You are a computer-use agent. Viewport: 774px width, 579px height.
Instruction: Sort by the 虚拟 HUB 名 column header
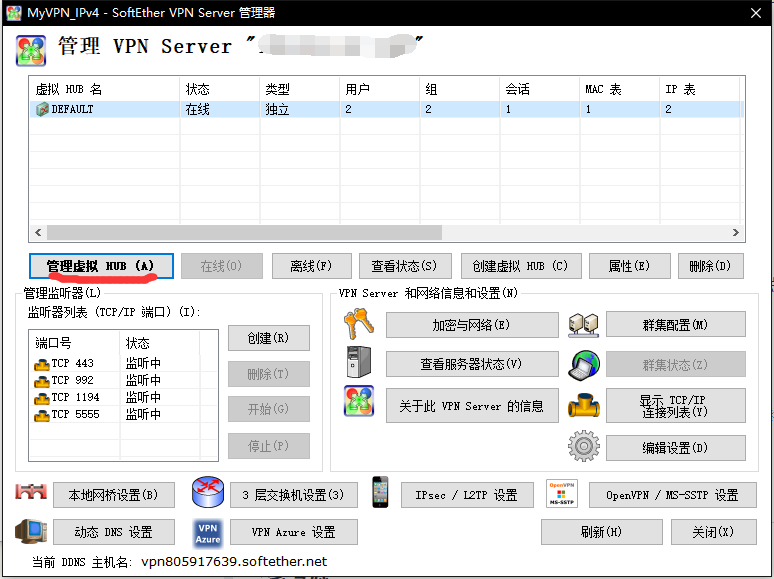[x=105, y=89]
